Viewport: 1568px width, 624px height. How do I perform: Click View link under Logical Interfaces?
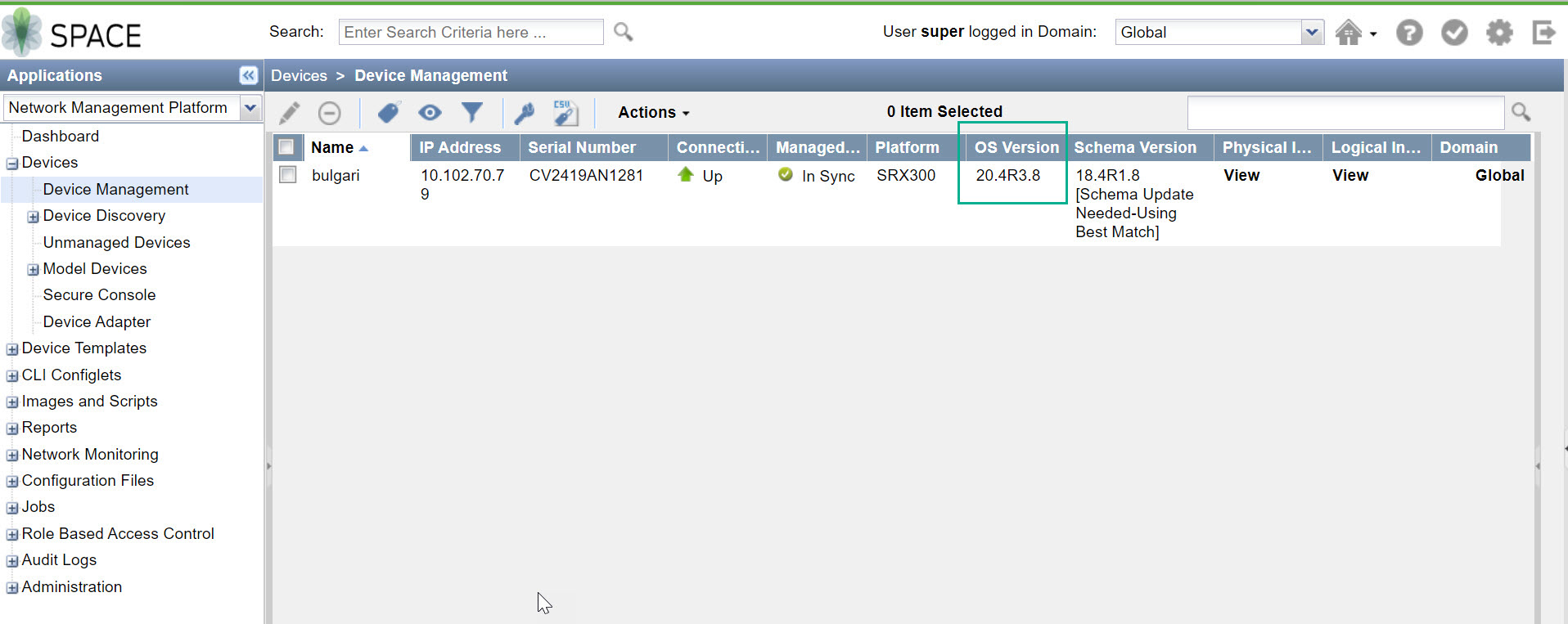point(1350,175)
